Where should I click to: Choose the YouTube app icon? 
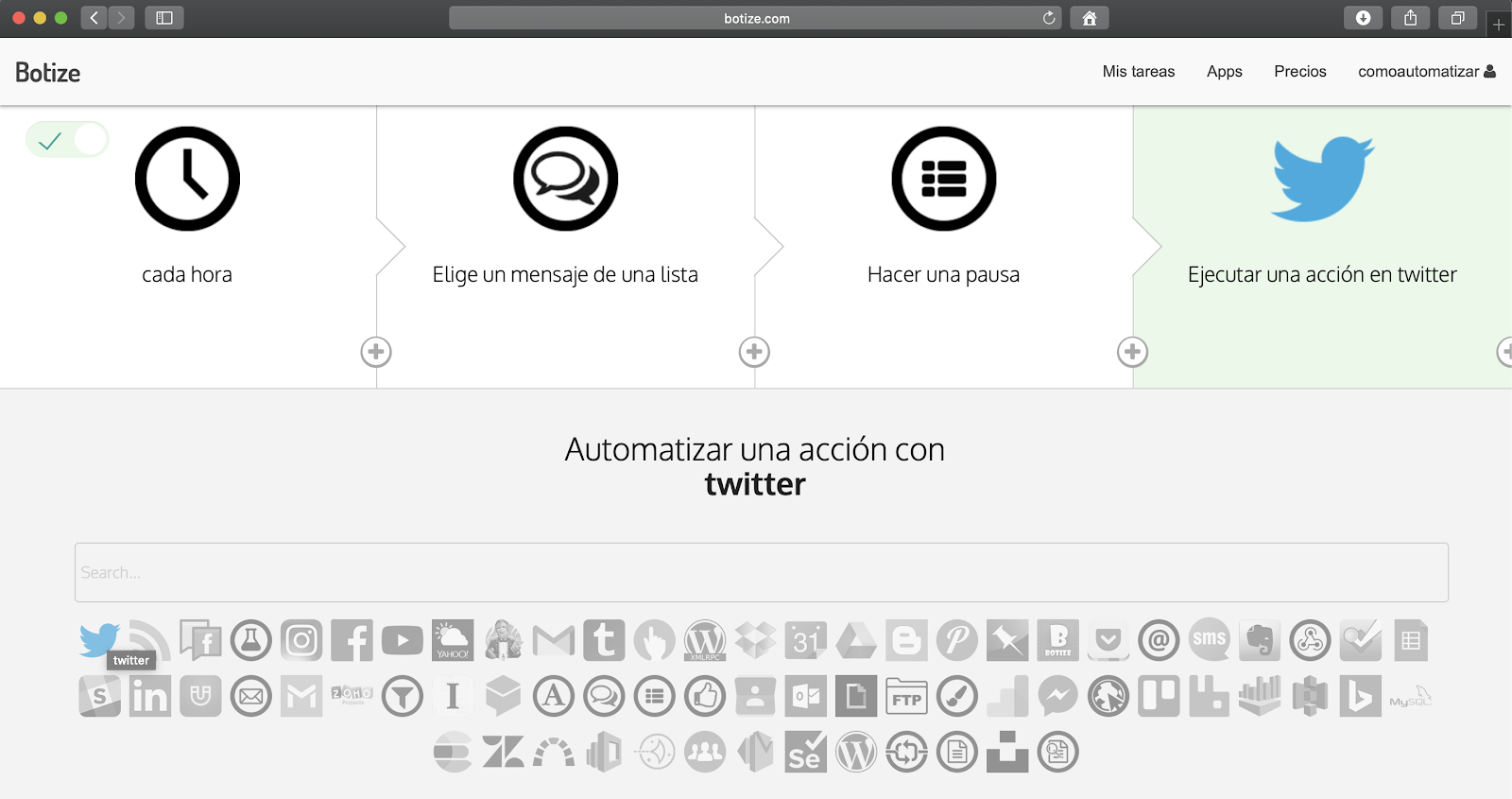coord(403,640)
